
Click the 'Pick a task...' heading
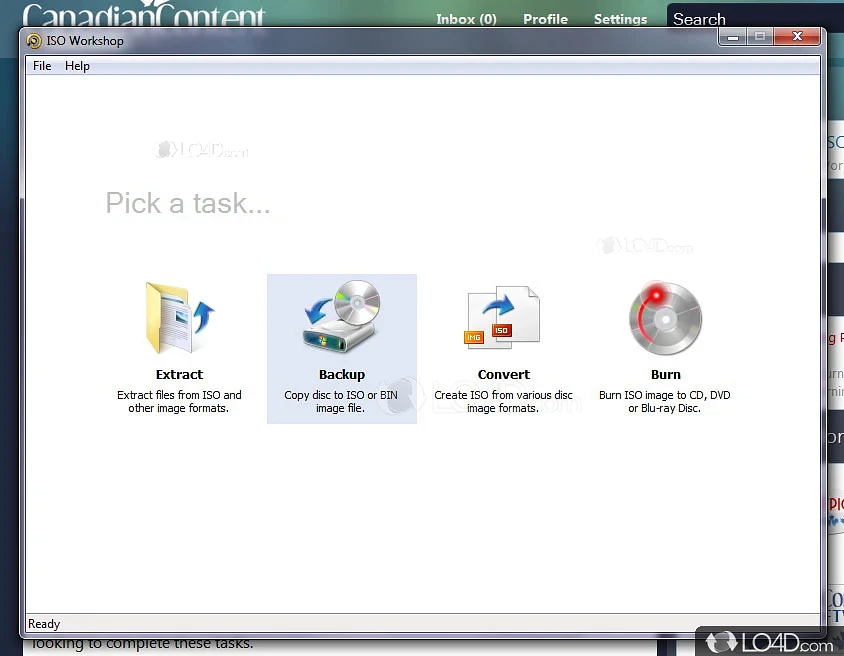click(x=188, y=203)
